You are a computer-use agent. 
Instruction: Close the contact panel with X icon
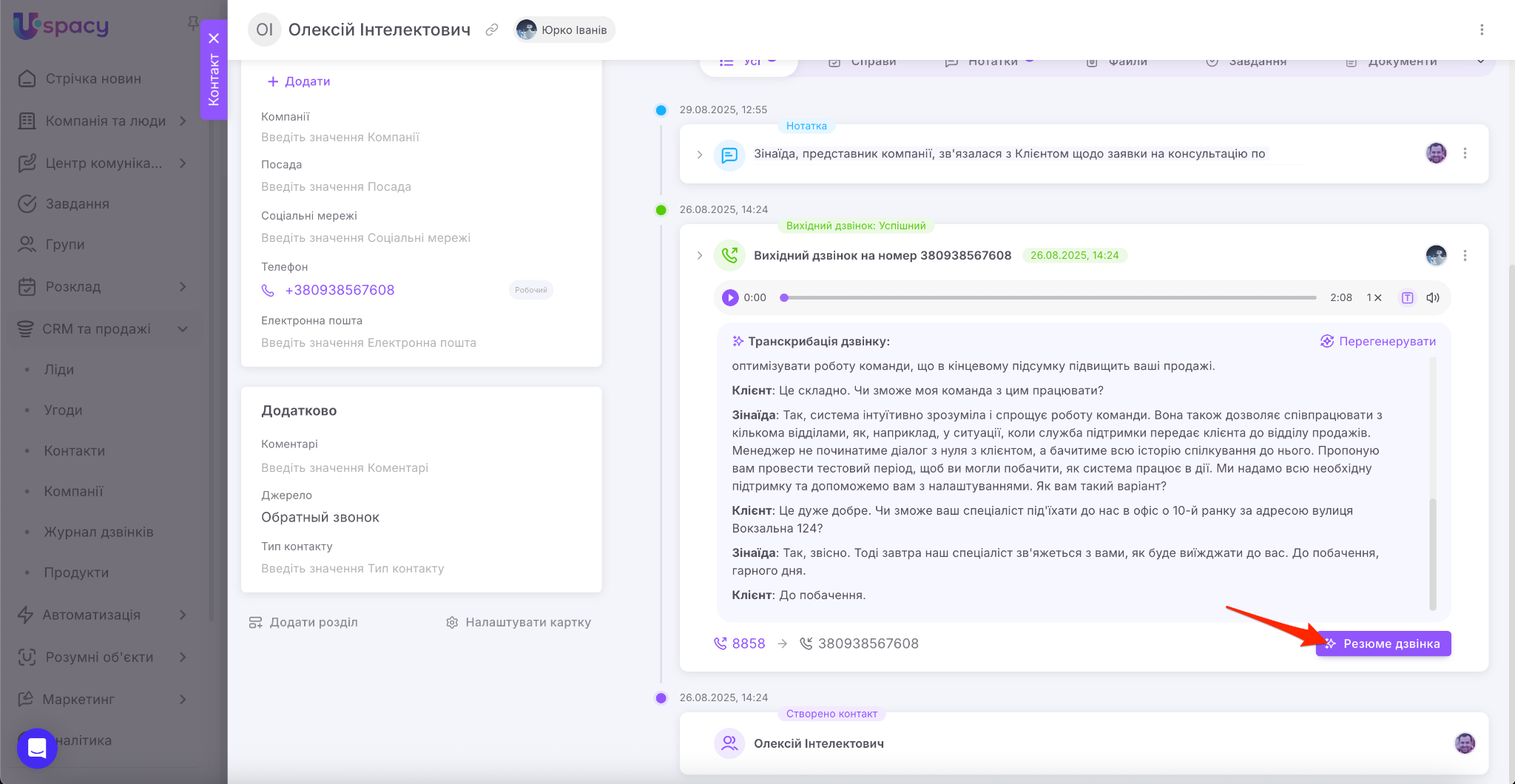coord(214,38)
